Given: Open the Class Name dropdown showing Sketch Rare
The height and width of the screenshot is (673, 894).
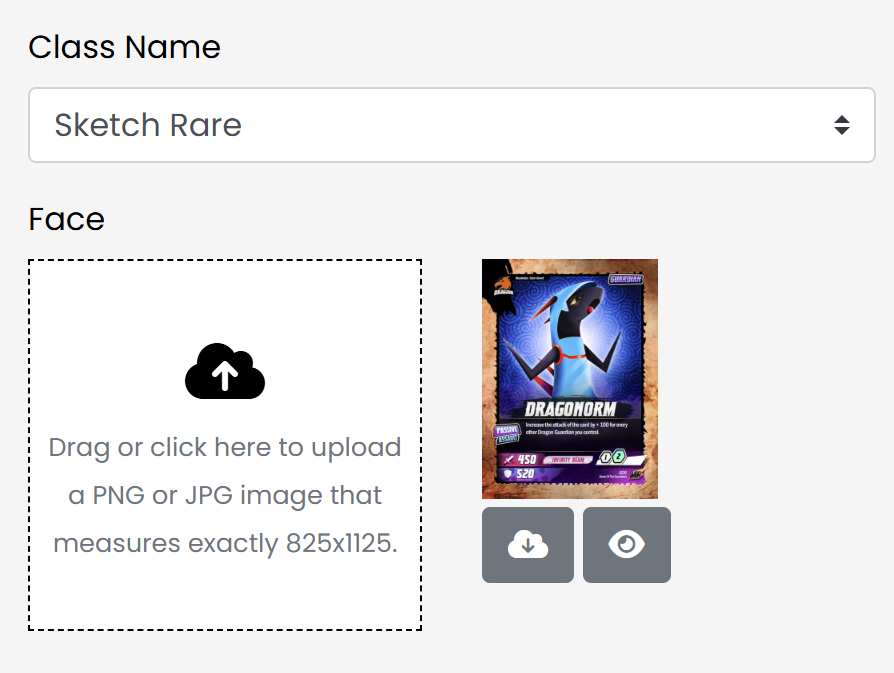Looking at the screenshot, I should click(452, 125).
